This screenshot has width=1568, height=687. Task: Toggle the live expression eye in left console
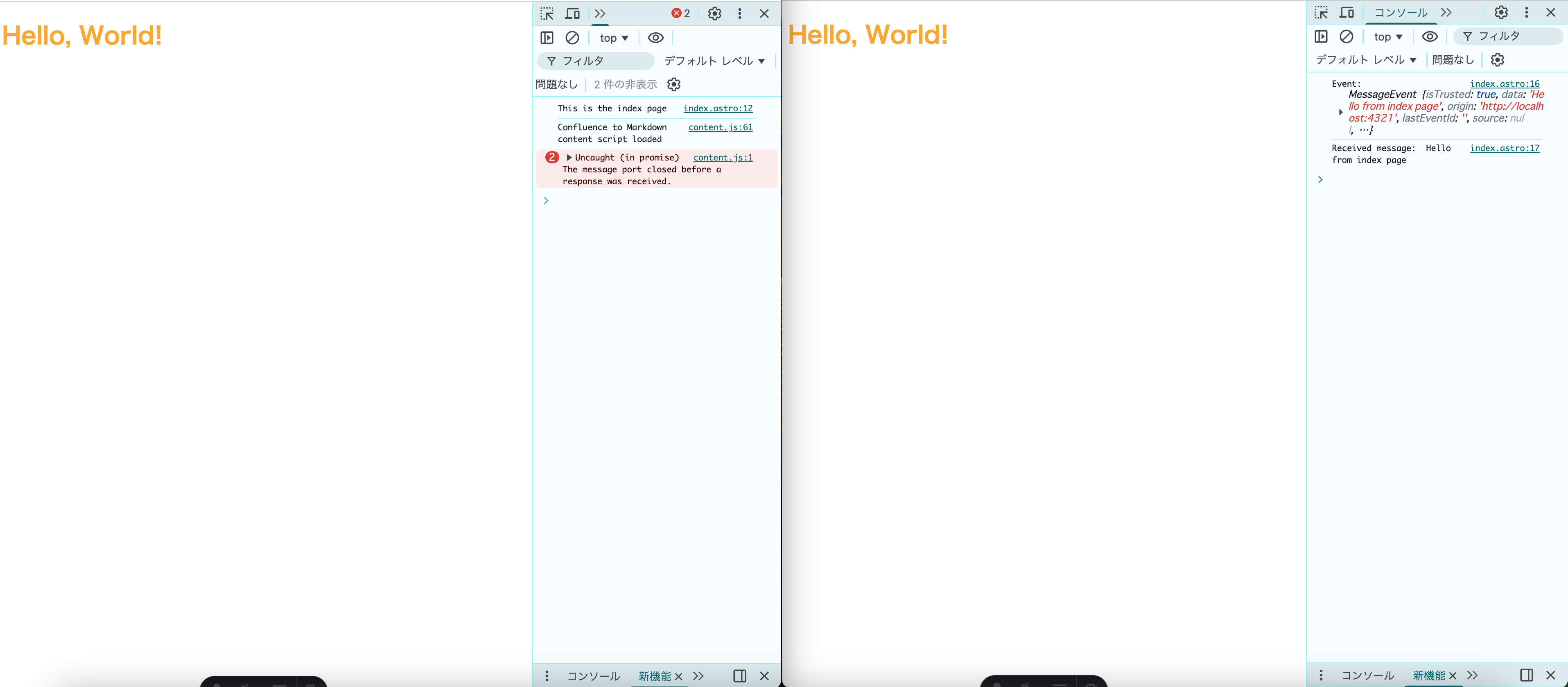[655, 38]
